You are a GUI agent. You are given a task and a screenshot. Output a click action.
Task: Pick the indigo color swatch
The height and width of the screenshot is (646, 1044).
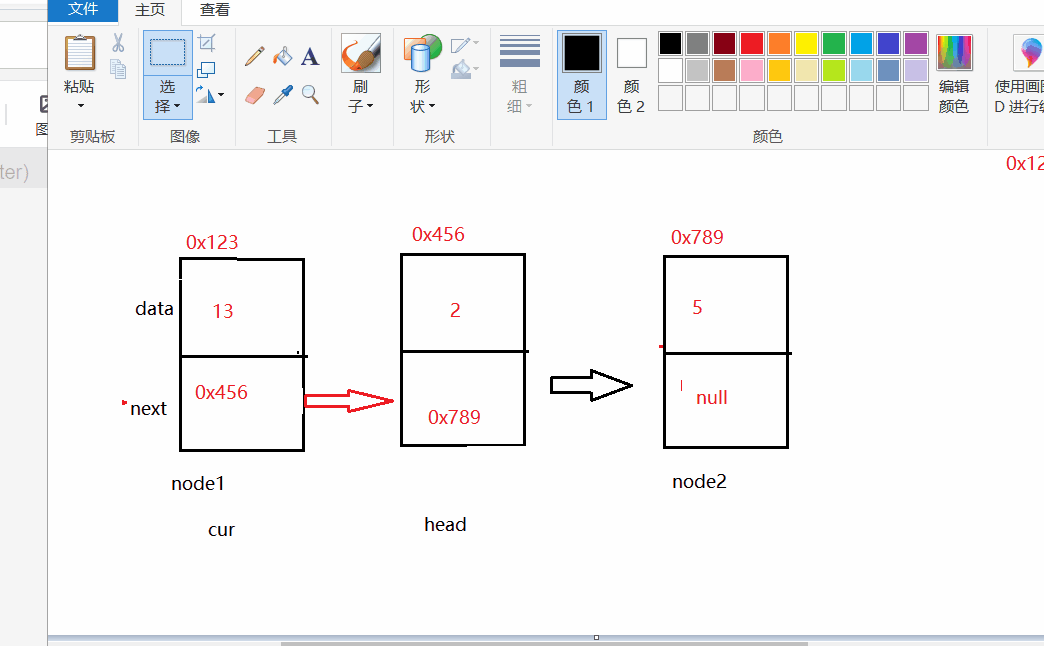tap(888, 43)
